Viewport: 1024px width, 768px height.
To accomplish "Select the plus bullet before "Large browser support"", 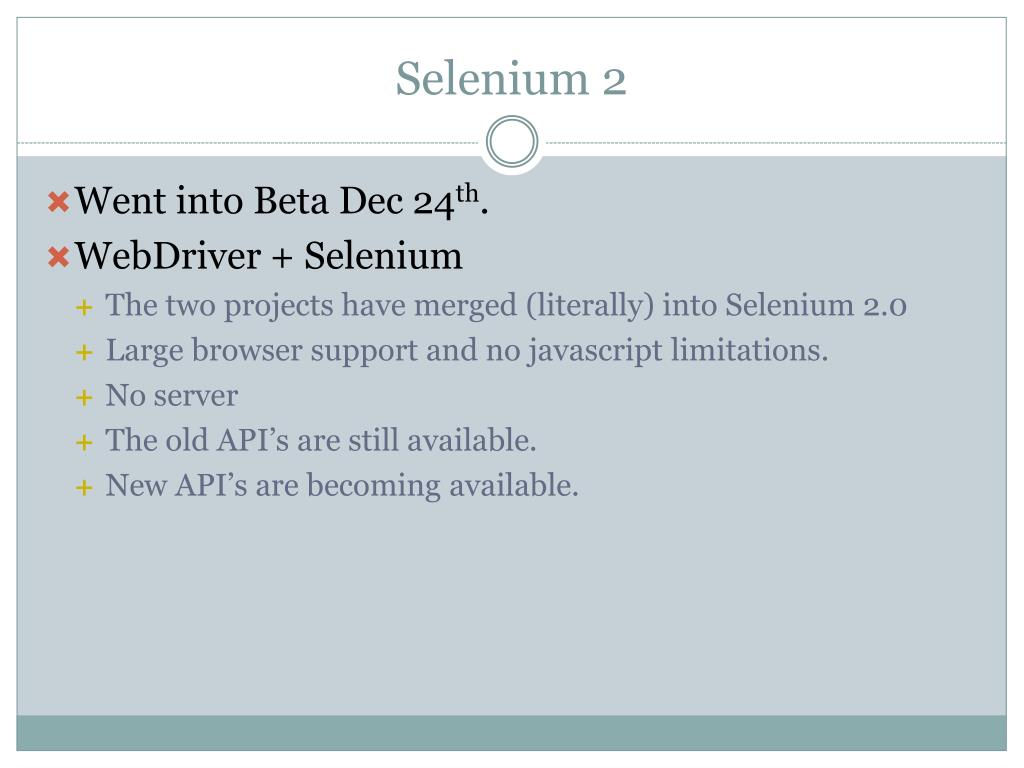I will [x=85, y=352].
